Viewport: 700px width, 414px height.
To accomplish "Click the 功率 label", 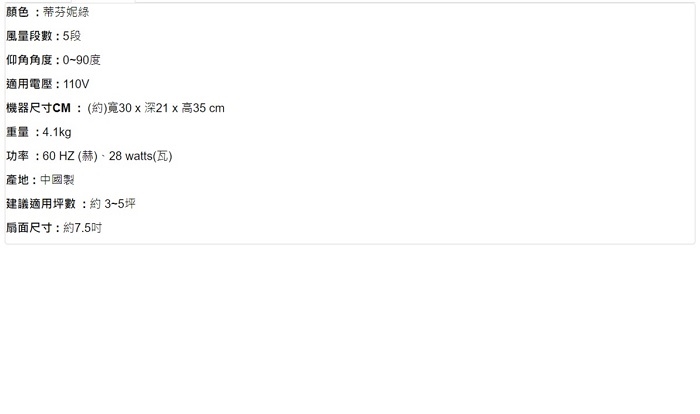I will [x=18, y=156].
